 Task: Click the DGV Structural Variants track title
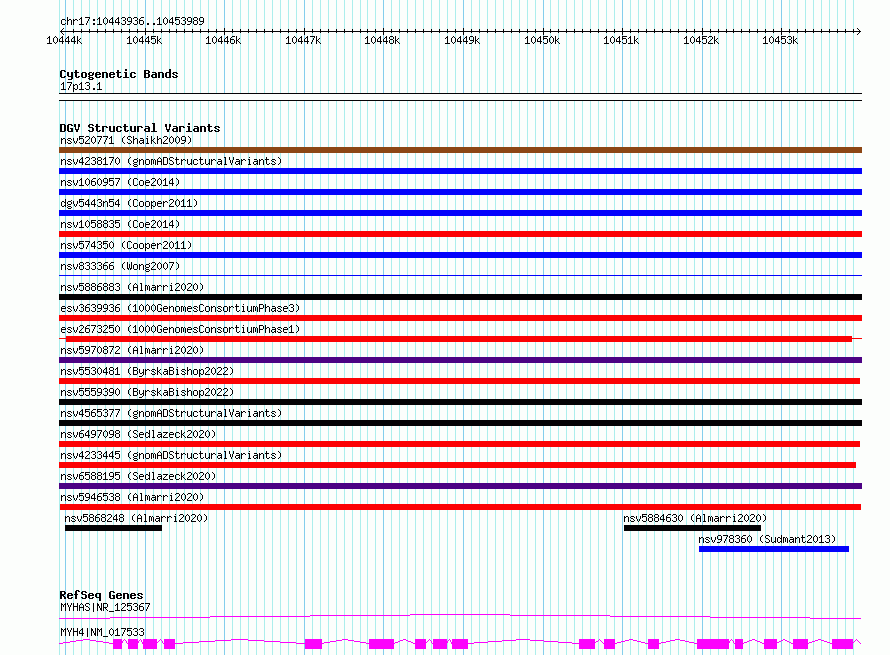coord(140,128)
